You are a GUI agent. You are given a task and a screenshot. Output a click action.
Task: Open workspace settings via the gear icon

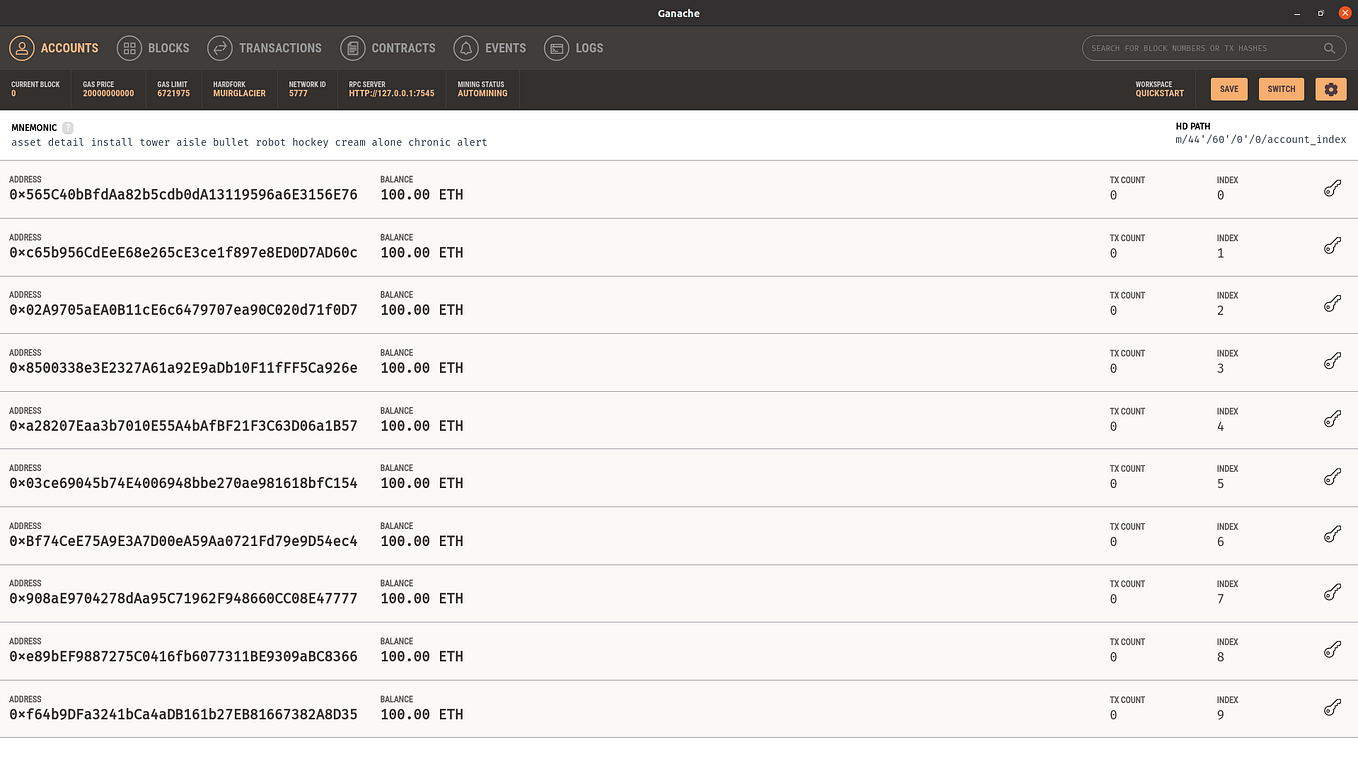coord(1330,89)
